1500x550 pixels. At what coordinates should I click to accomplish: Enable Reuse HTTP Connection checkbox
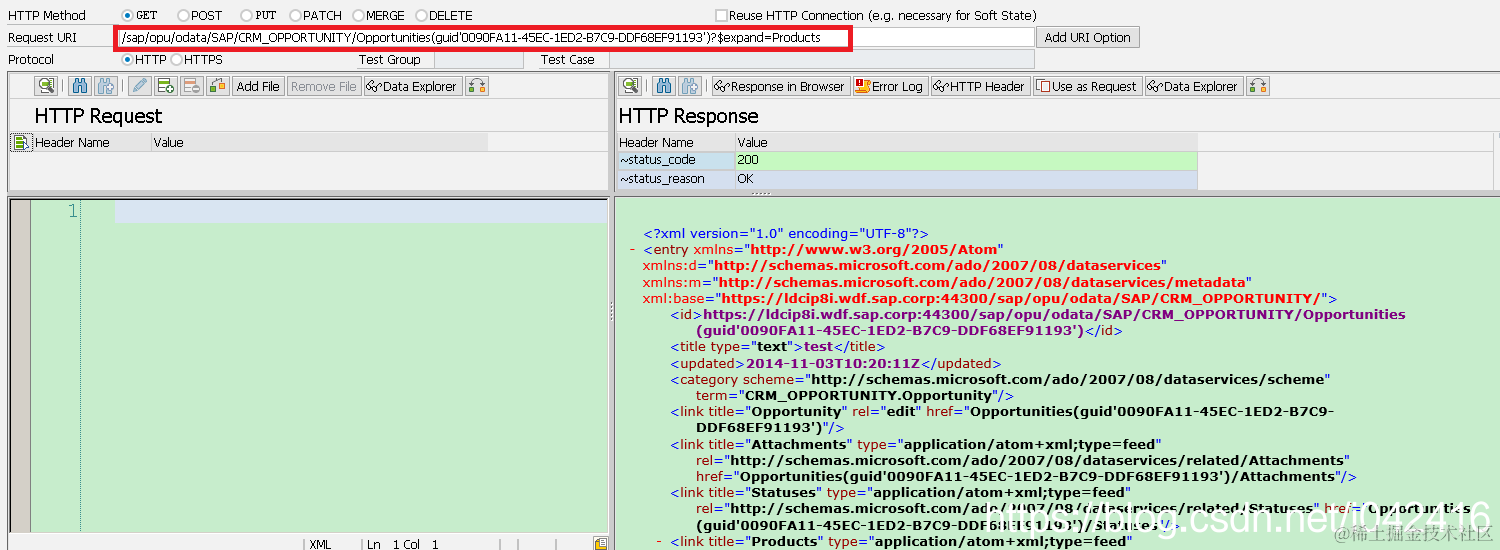(x=722, y=16)
